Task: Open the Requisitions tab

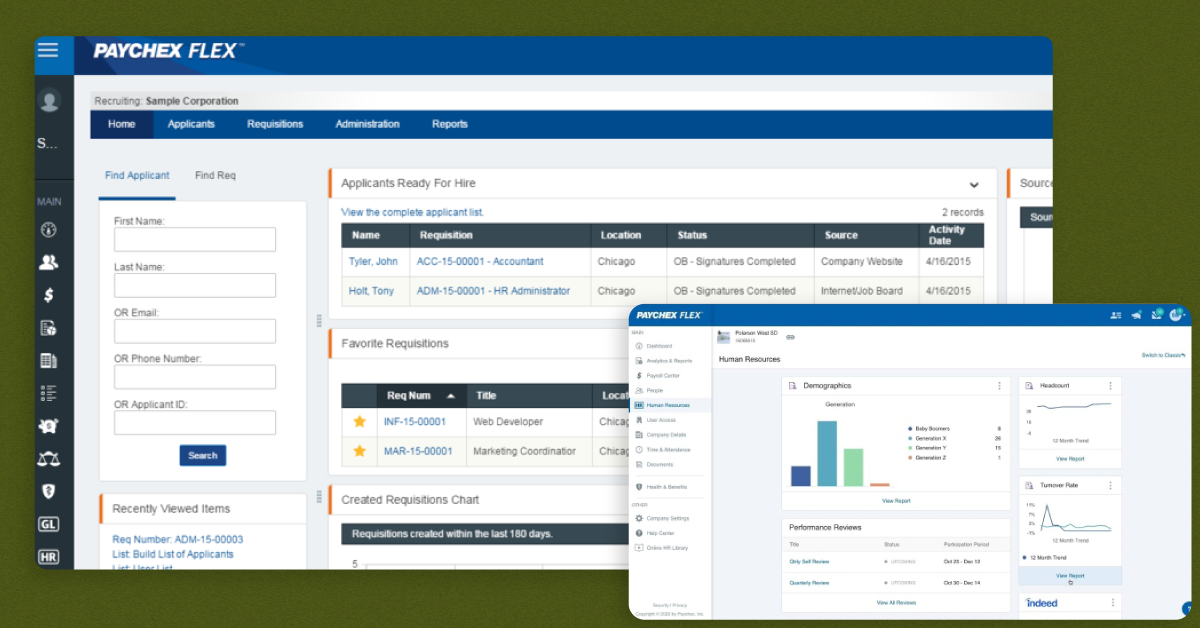Action: pyautogui.click(x=275, y=124)
